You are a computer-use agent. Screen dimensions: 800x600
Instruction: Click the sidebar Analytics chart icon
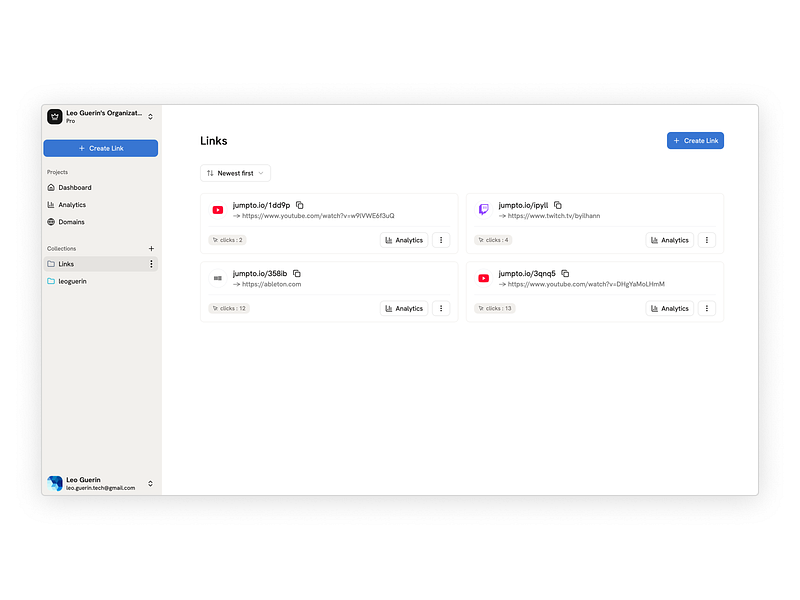51,205
